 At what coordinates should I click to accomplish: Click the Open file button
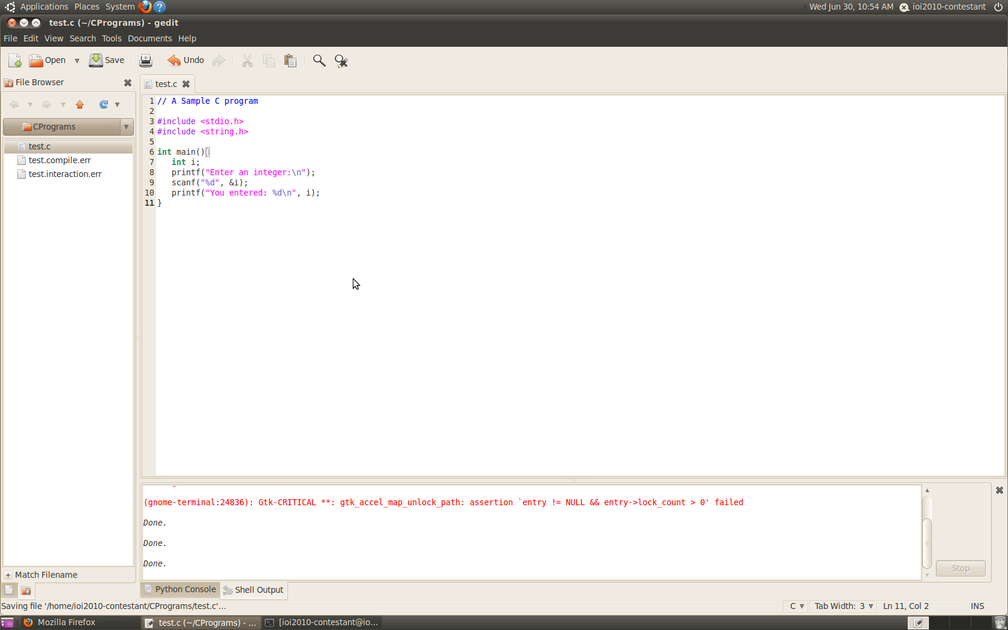pyautogui.click(x=48, y=60)
